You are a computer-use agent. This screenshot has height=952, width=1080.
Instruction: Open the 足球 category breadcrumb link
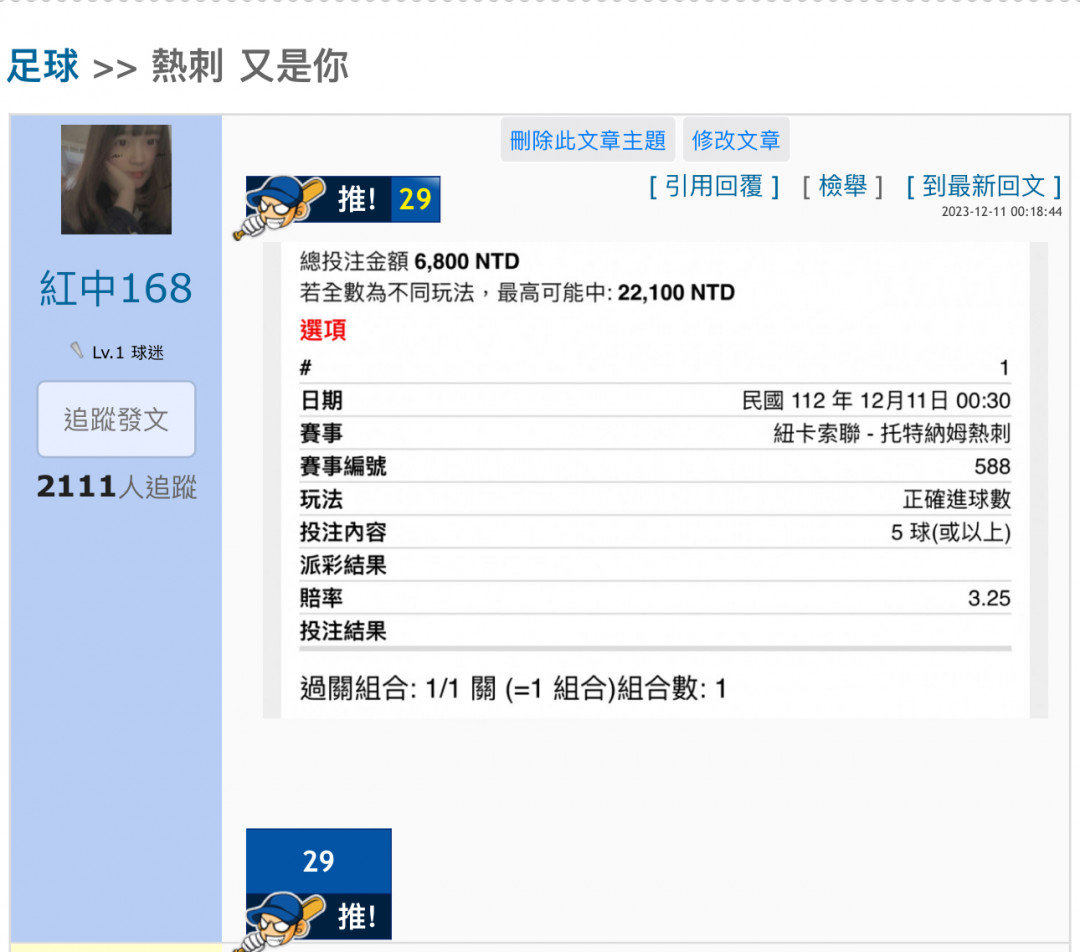[43, 66]
